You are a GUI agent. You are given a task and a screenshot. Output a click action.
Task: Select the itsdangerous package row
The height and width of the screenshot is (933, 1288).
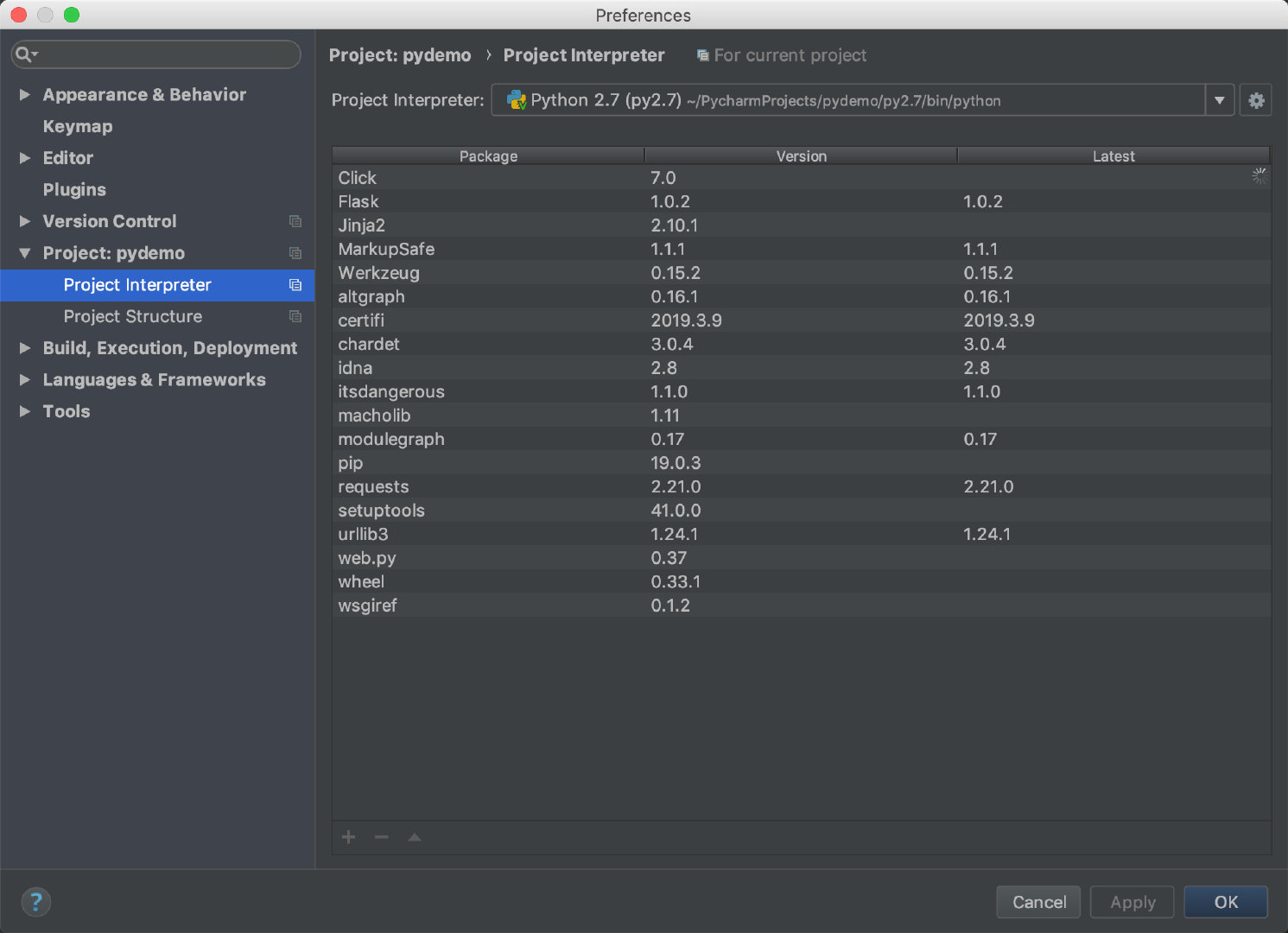pyautogui.click(x=802, y=391)
